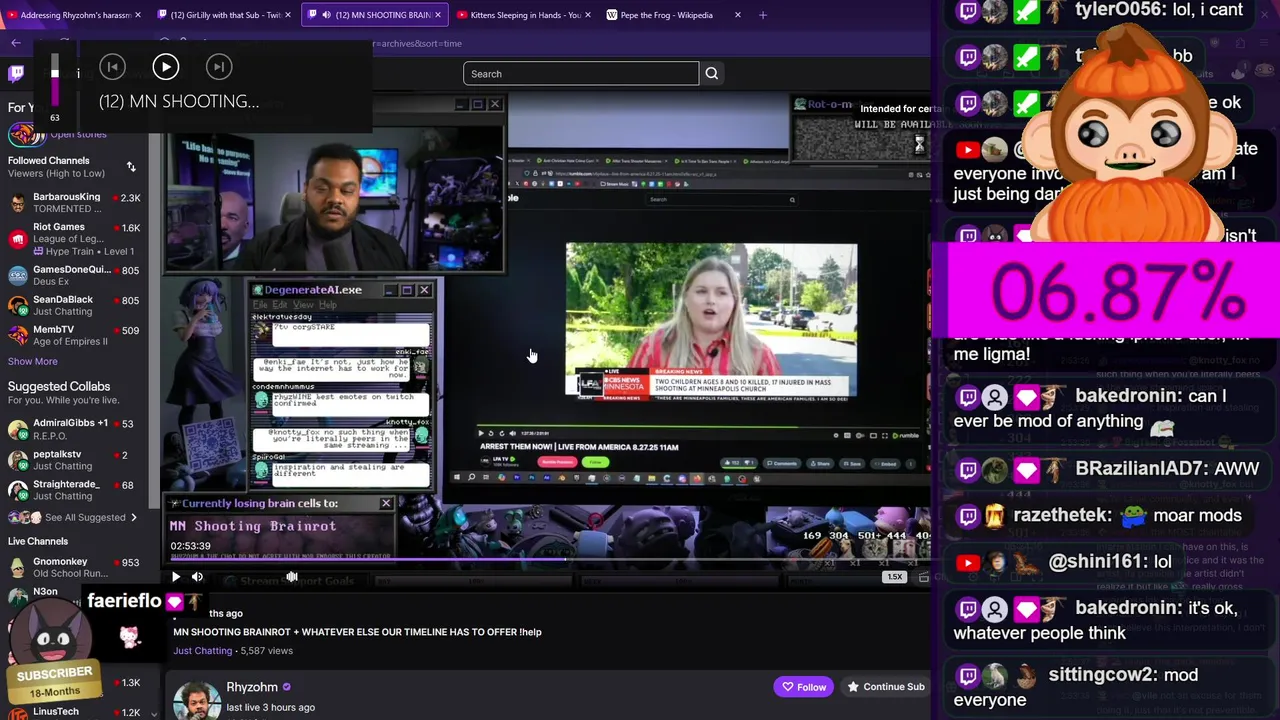Click BRazilianAD7 username in chat
The height and width of the screenshot is (720, 1280).
tap(1139, 468)
